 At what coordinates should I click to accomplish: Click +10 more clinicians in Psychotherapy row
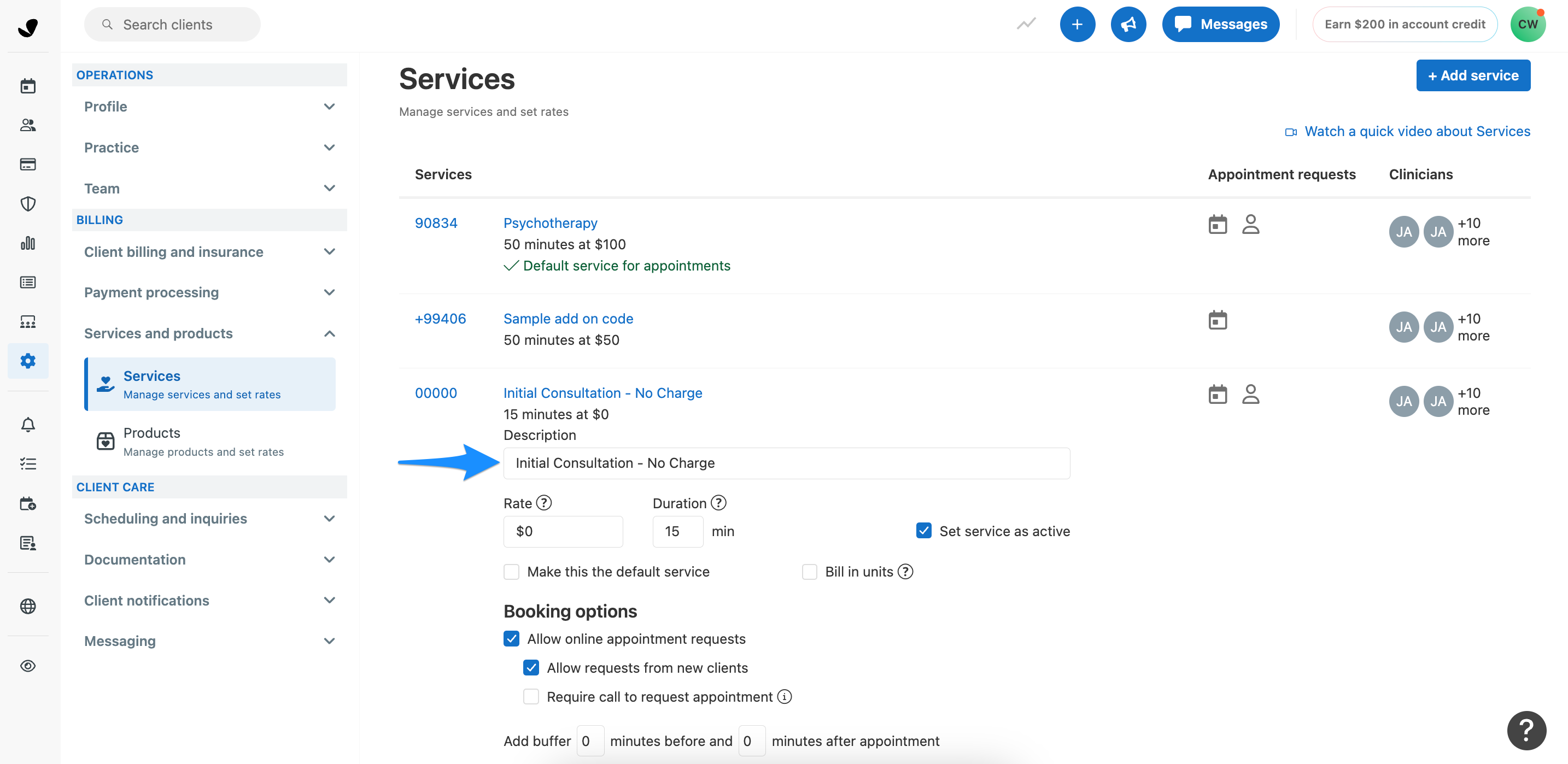(1473, 232)
